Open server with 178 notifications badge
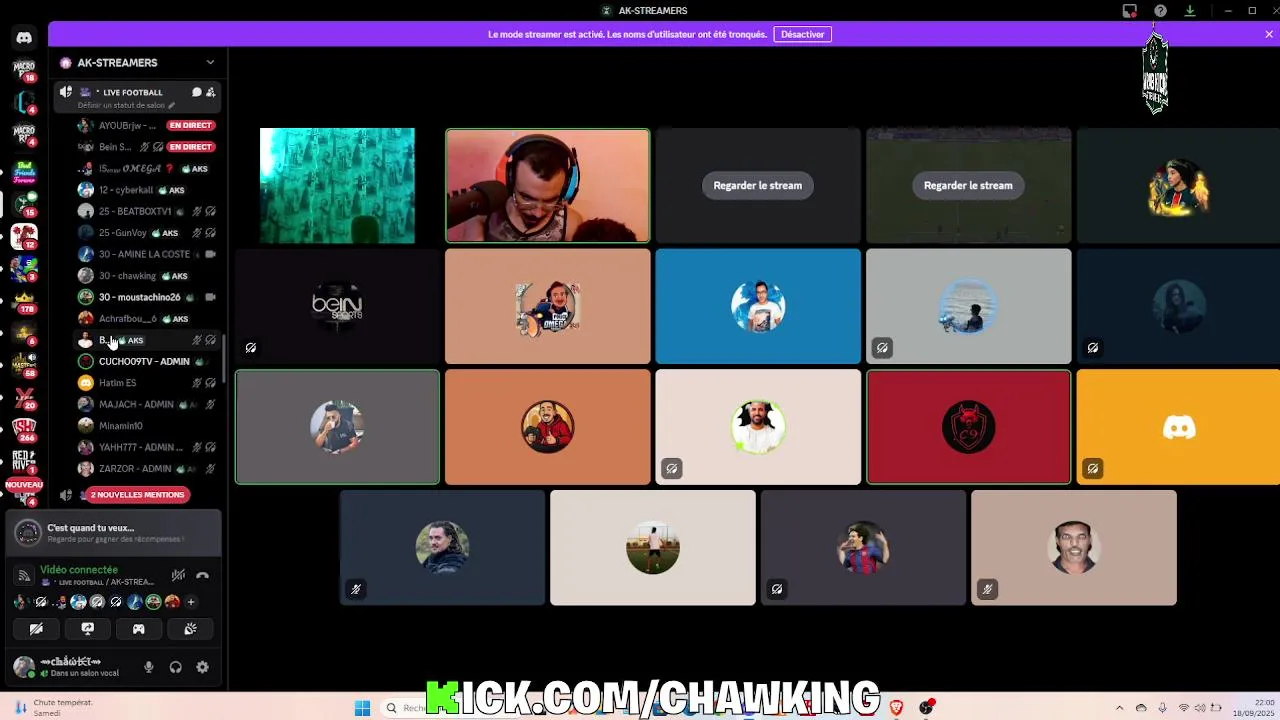 24,302
